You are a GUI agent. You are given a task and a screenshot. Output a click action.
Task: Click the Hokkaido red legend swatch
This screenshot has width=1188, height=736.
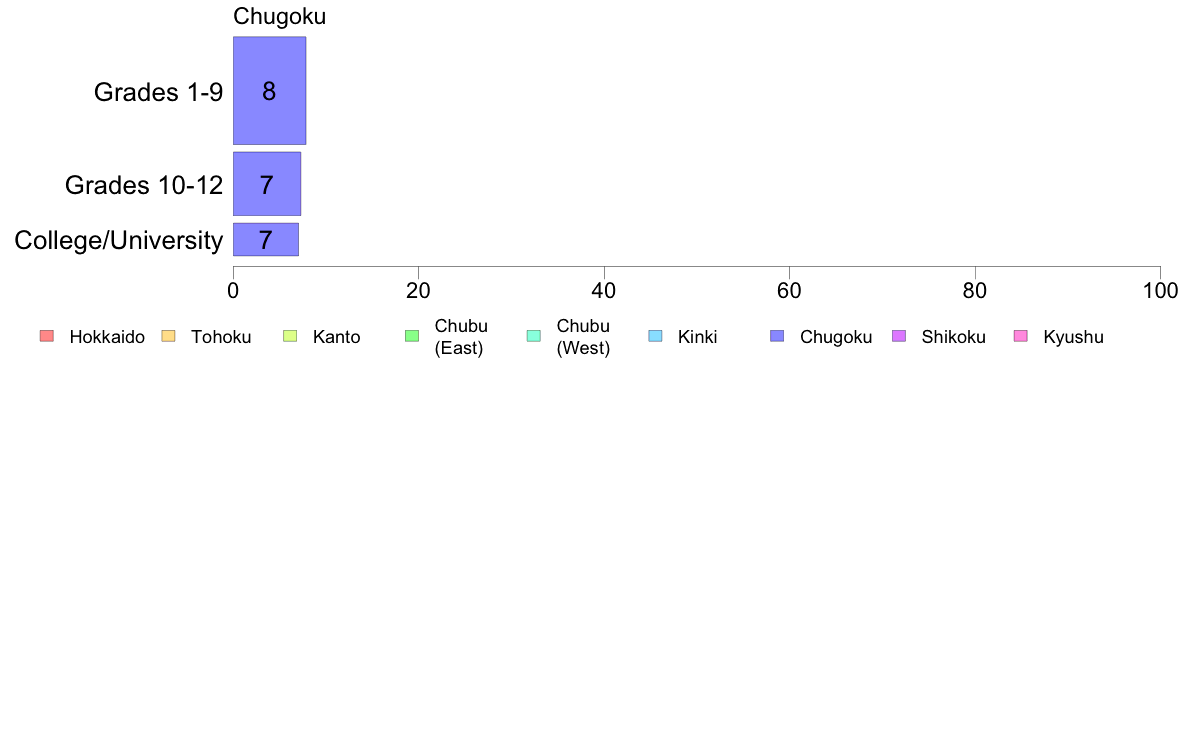pos(47,336)
